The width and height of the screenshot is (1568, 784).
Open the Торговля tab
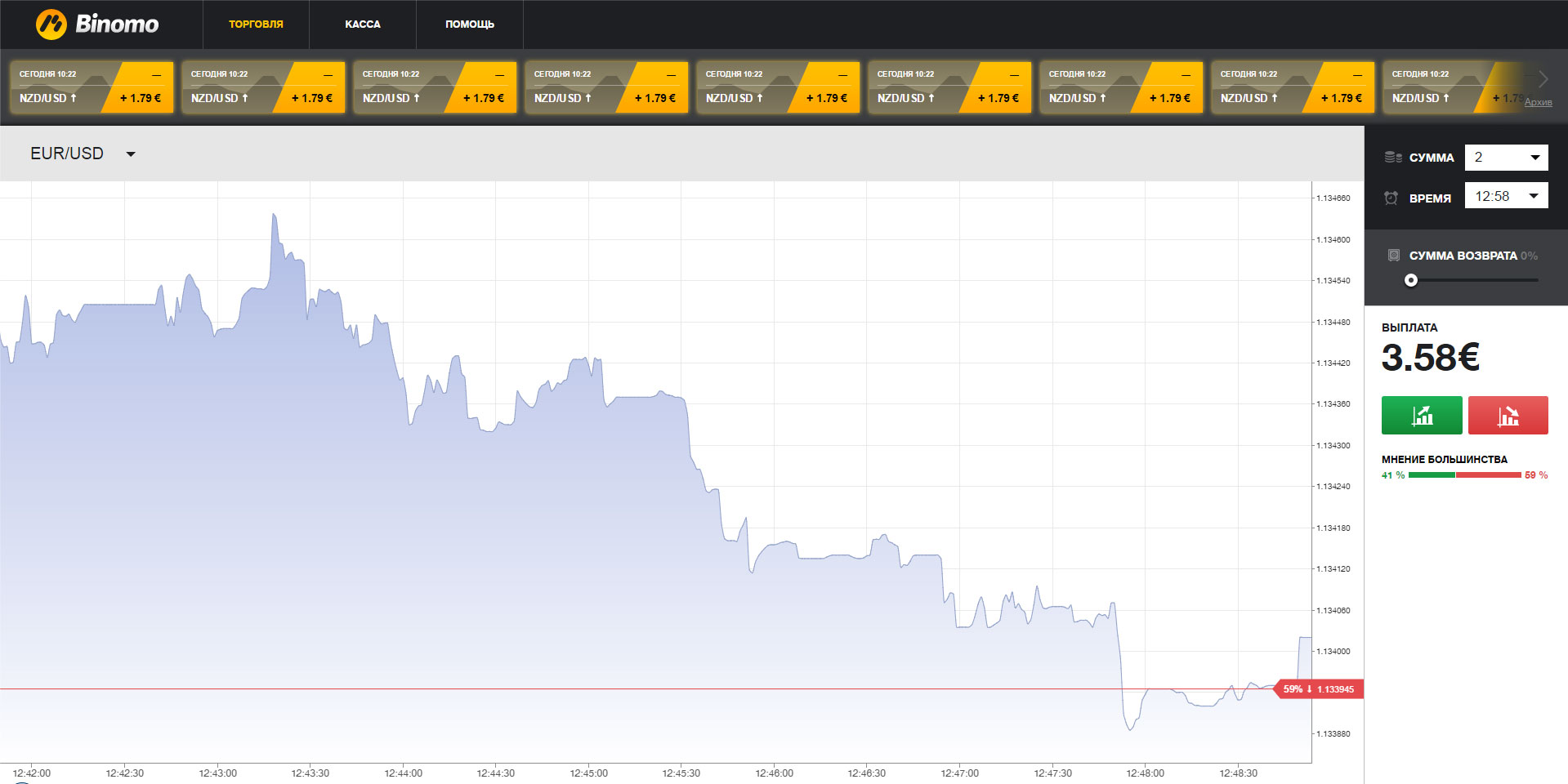[256, 24]
